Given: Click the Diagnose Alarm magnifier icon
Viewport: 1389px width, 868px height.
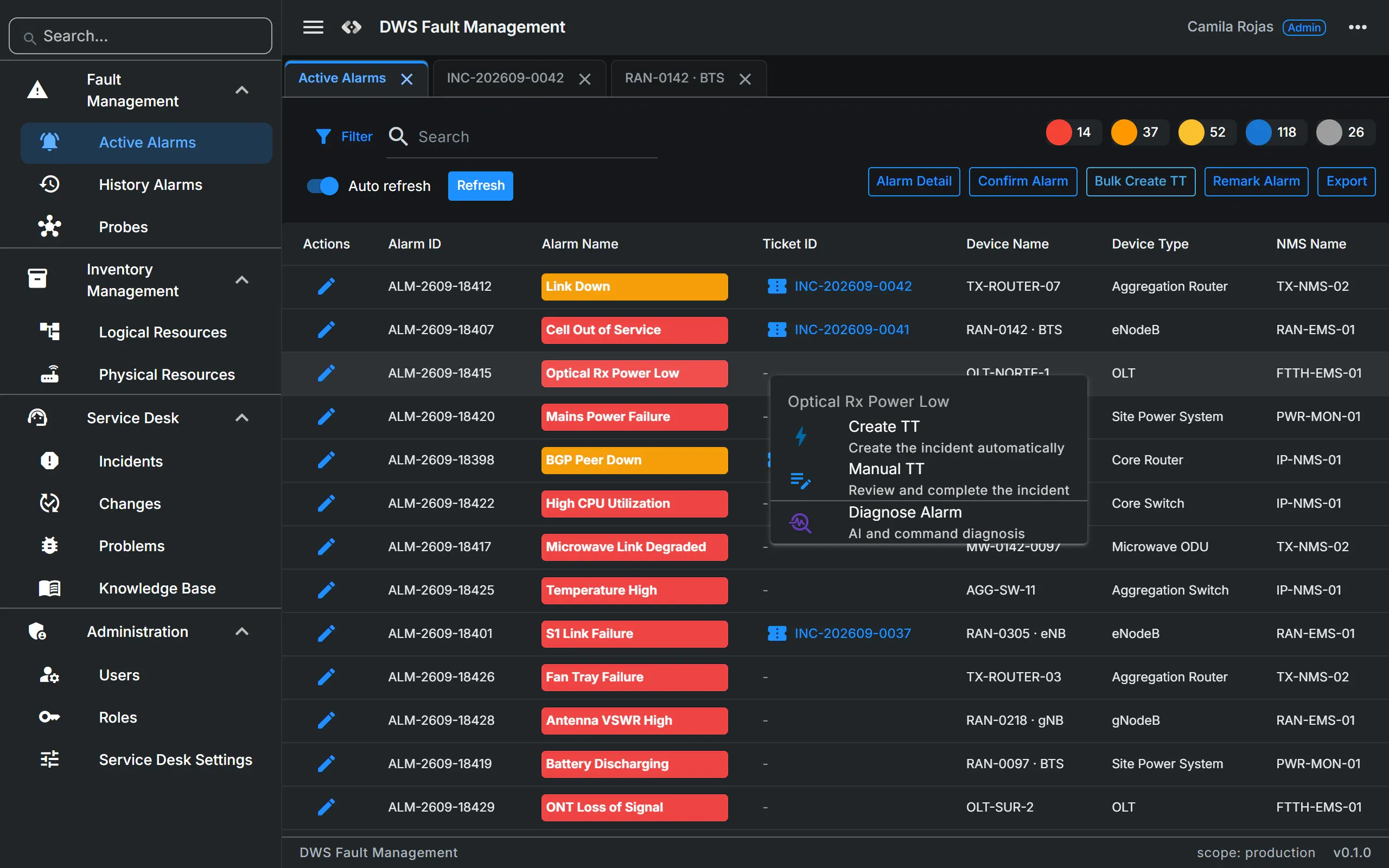Looking at the screenshot, I should (800, 523).
